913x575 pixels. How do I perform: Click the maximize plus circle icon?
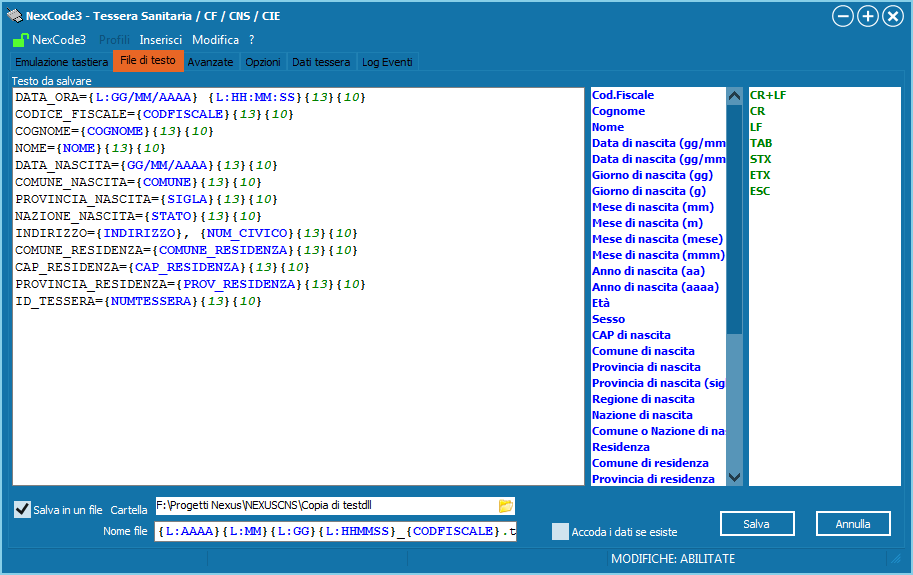pyautogui.click(x=868, y=16)
